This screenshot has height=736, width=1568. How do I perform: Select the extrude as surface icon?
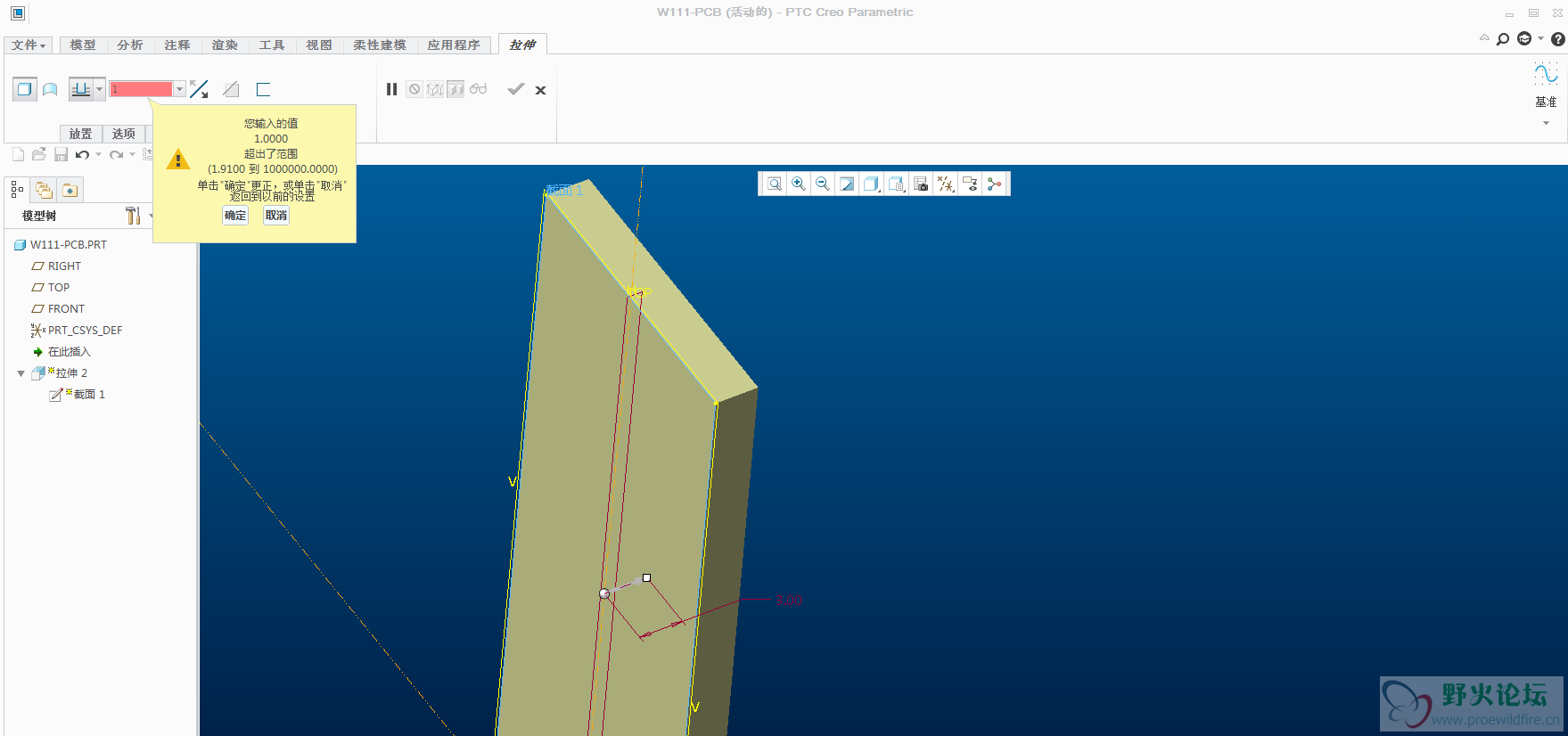coord(51,89)
